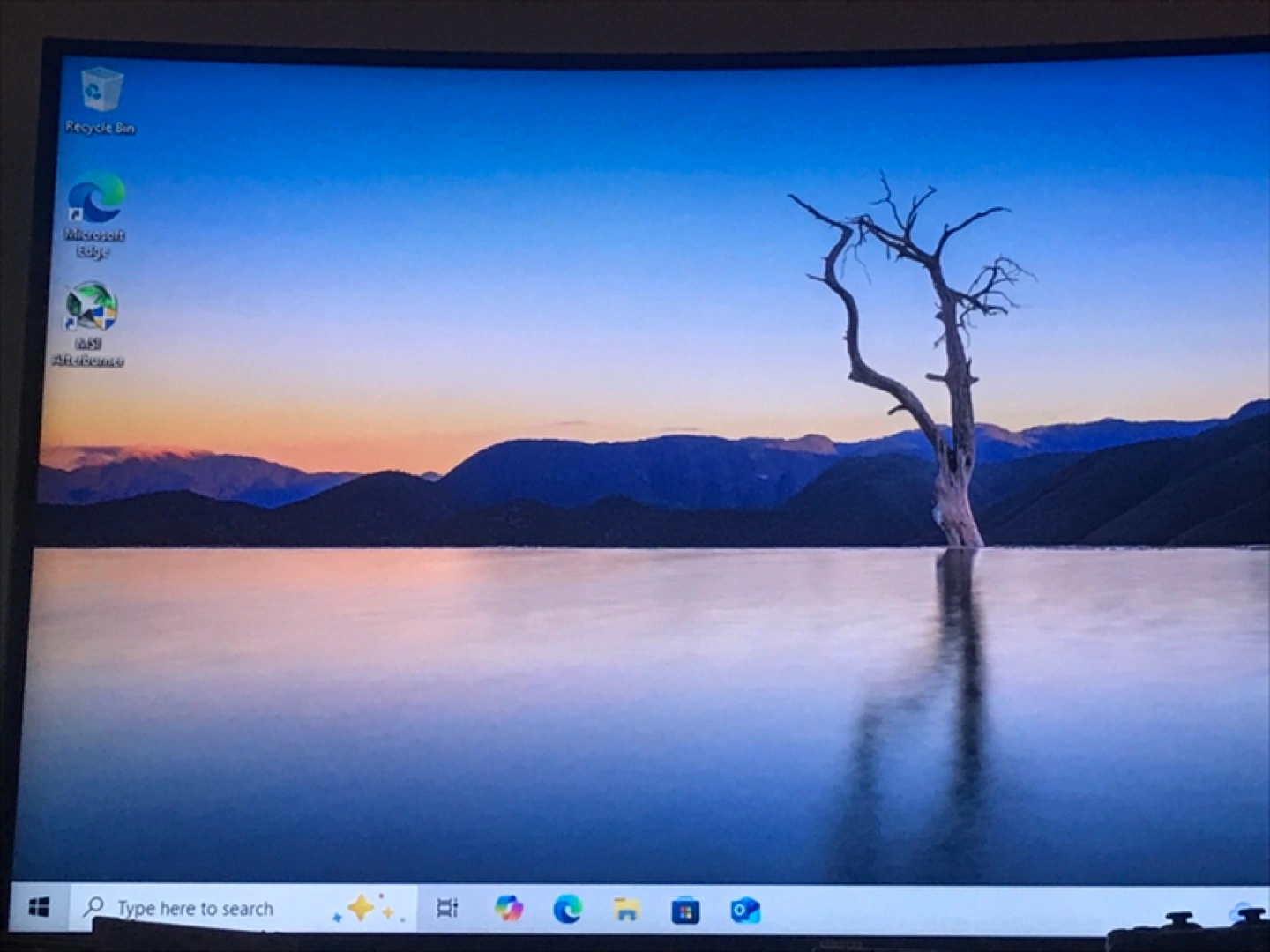Click the sparkle search highlights icon
The image size is (1270, 952).
pyautogui.click(x=368, y=909)
